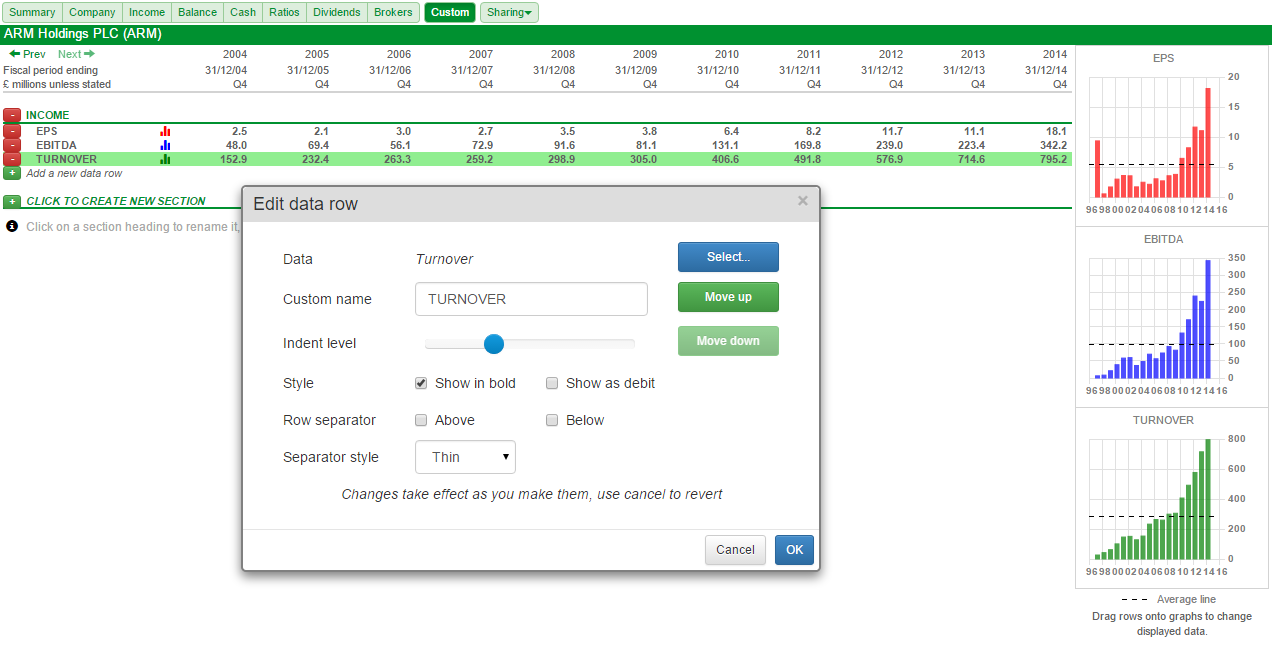Viewport: 1272px width, 647px height.
Task: Go to next years with Next arrow
Action: click(x=76, y=54)
